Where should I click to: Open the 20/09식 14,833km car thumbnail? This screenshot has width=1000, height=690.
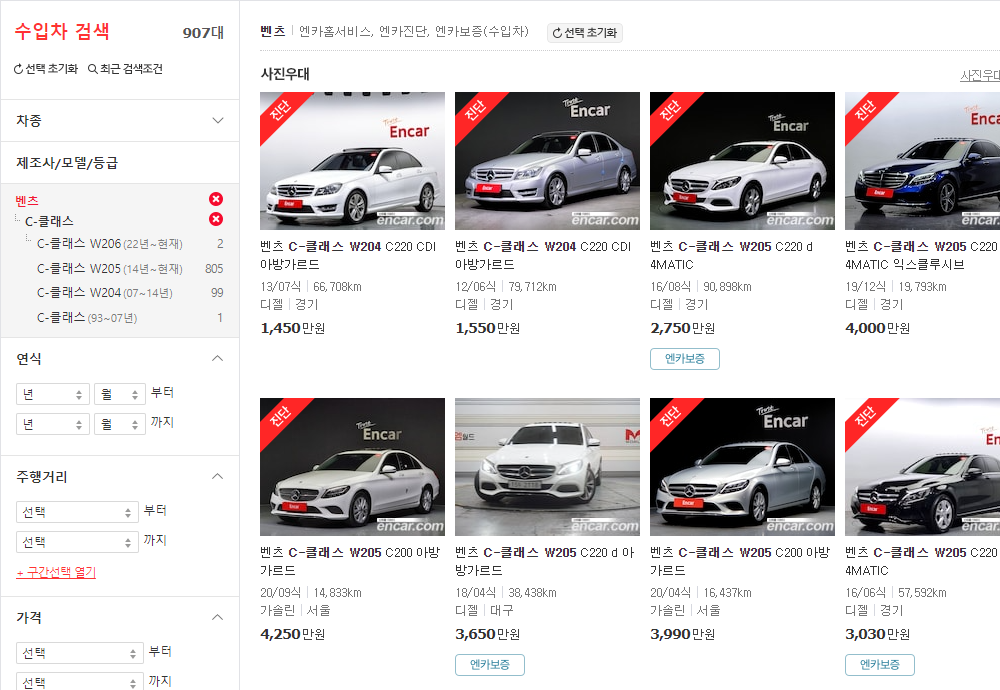click(x=353, y=467)
